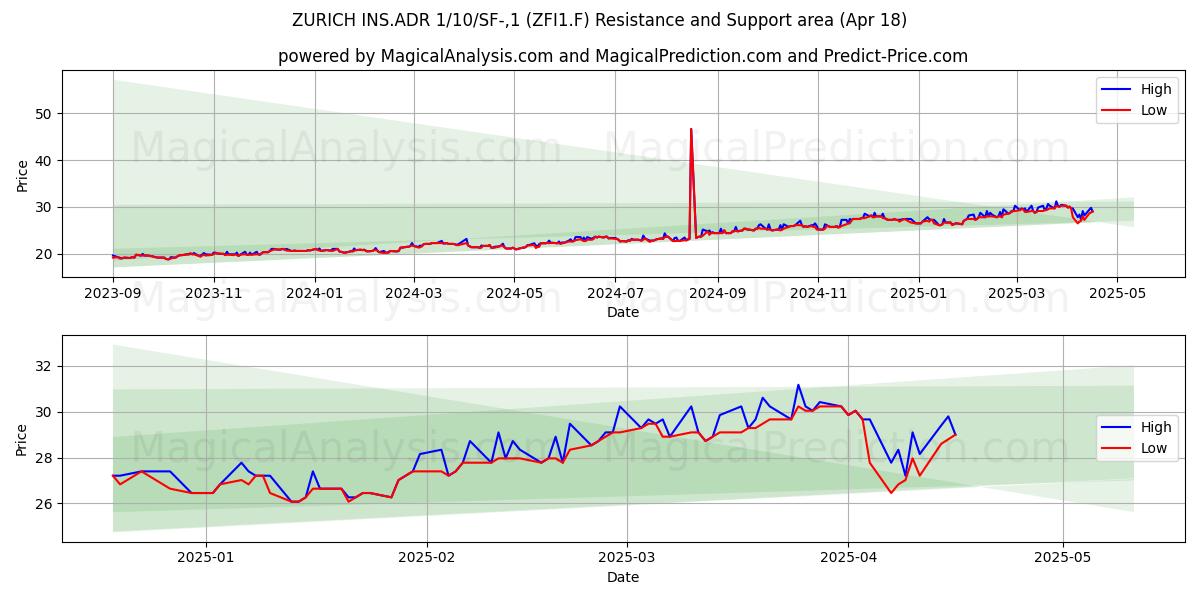1200x600 pixels.
Task: Click the '32' y-axis label in the bottom chart
Action: (x=45, y=366)
